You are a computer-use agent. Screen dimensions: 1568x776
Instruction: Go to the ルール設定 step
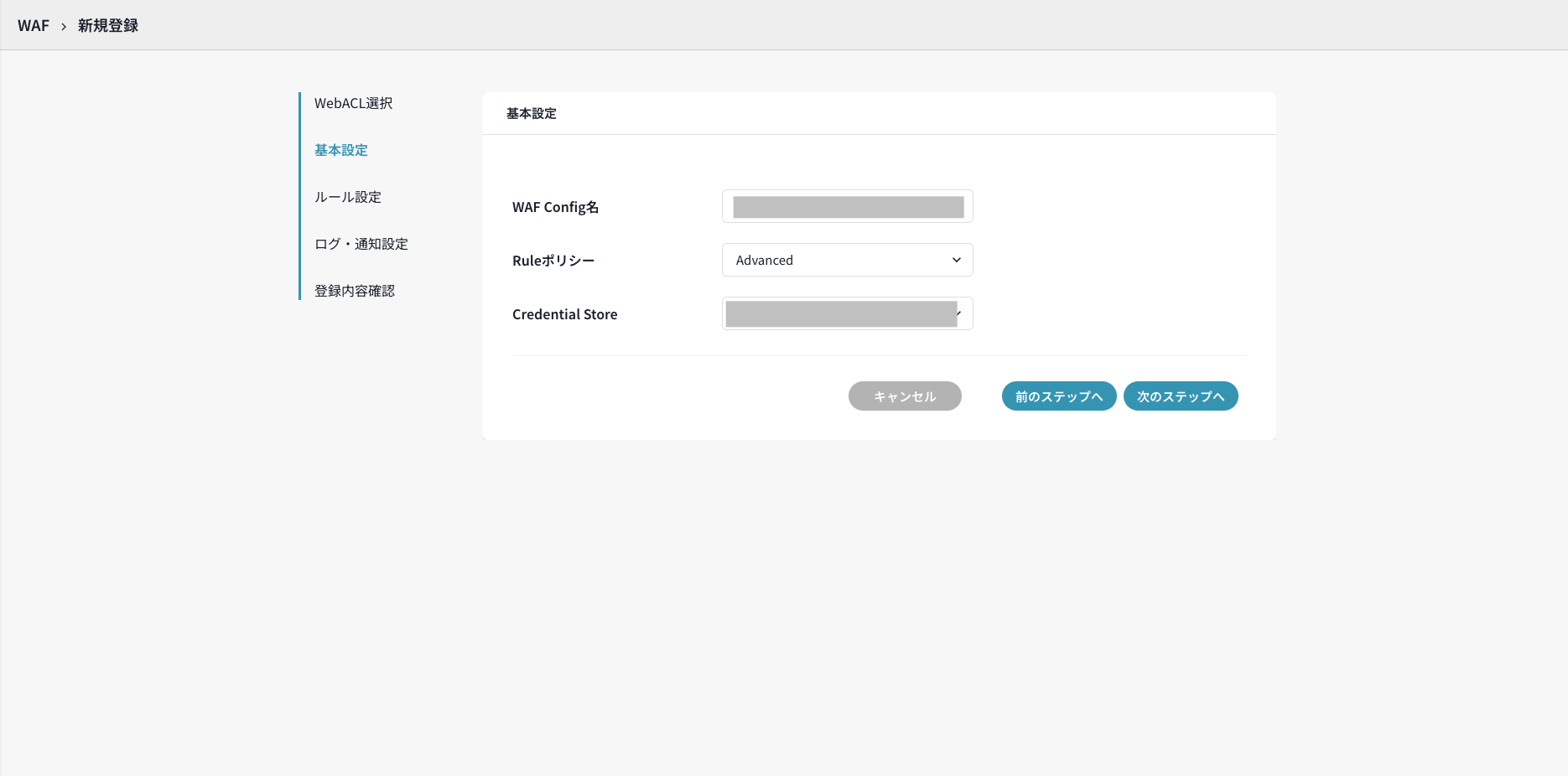(x=348, y=197)
